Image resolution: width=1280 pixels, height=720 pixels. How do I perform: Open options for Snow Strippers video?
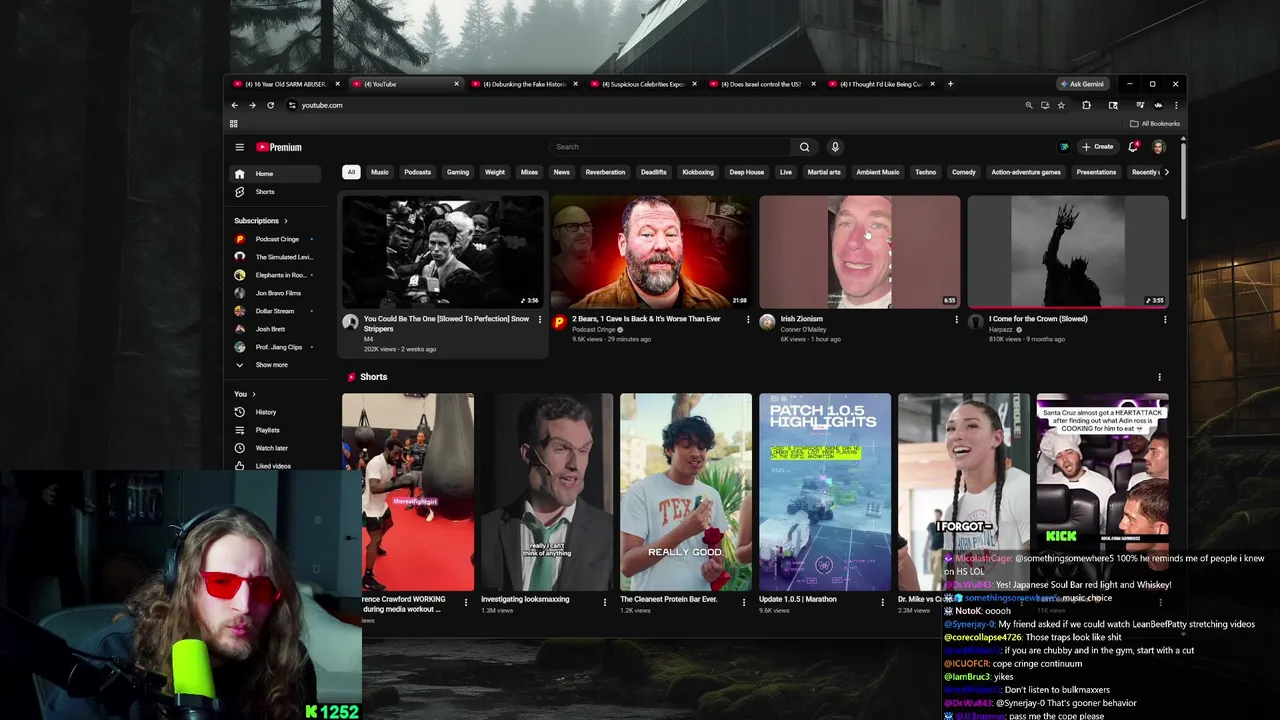(x=540, y=320)
